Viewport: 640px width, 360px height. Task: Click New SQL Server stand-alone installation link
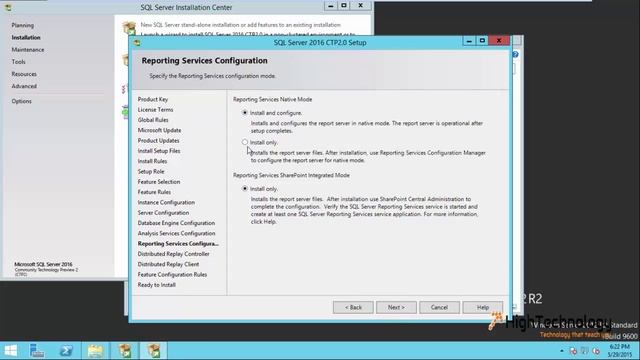pyautogui.click(x=240, y=25)
